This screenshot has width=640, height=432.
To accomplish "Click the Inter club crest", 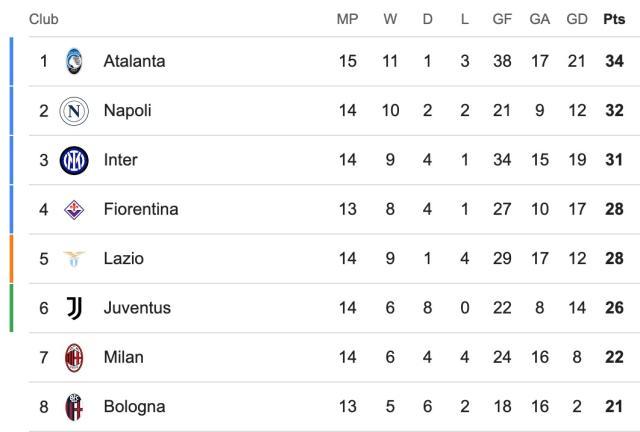I will [x=75, y=160].
